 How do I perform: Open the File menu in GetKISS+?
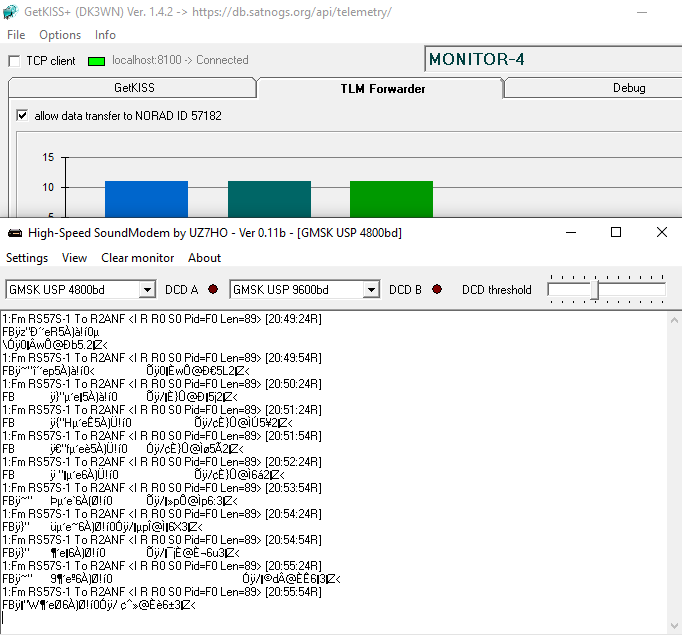pyautogui.click(x=16, y=35)
